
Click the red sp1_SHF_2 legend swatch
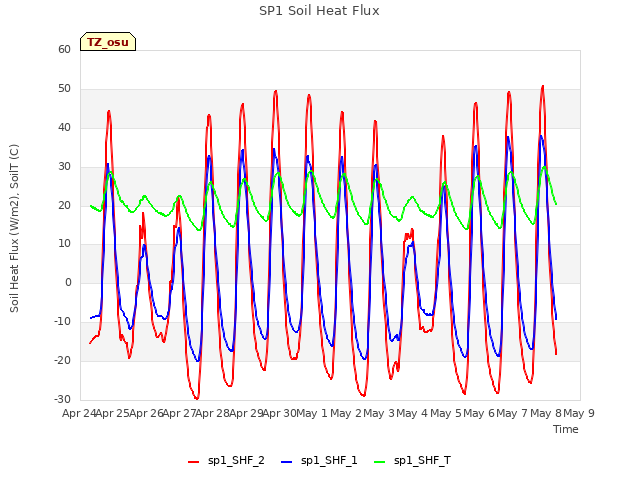[x=193, y=462]
